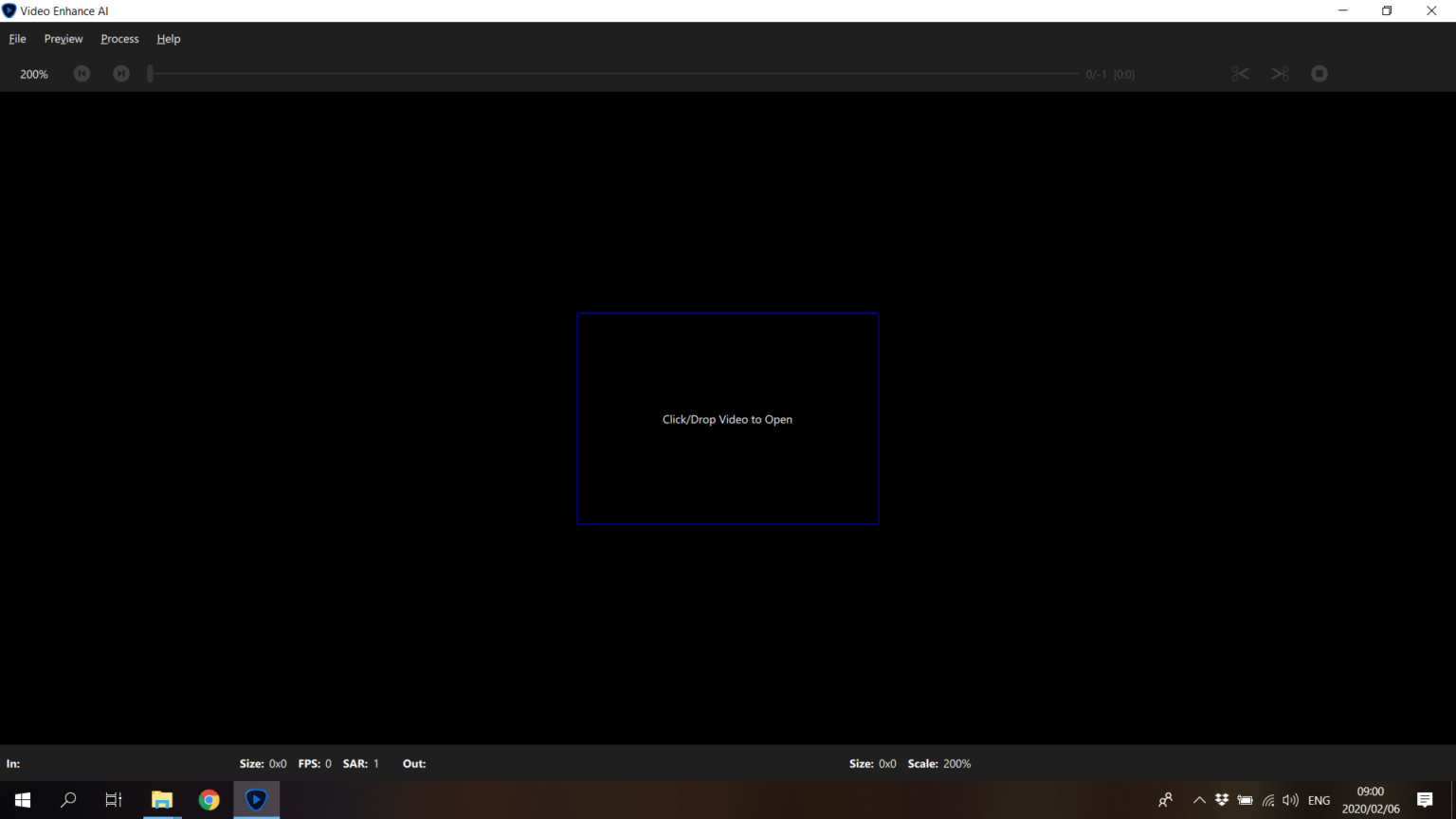Image resolution: width=1456 pixels, height=819 pixels.
Task: Click the Dropbox tray icon
Action: 1222,800
